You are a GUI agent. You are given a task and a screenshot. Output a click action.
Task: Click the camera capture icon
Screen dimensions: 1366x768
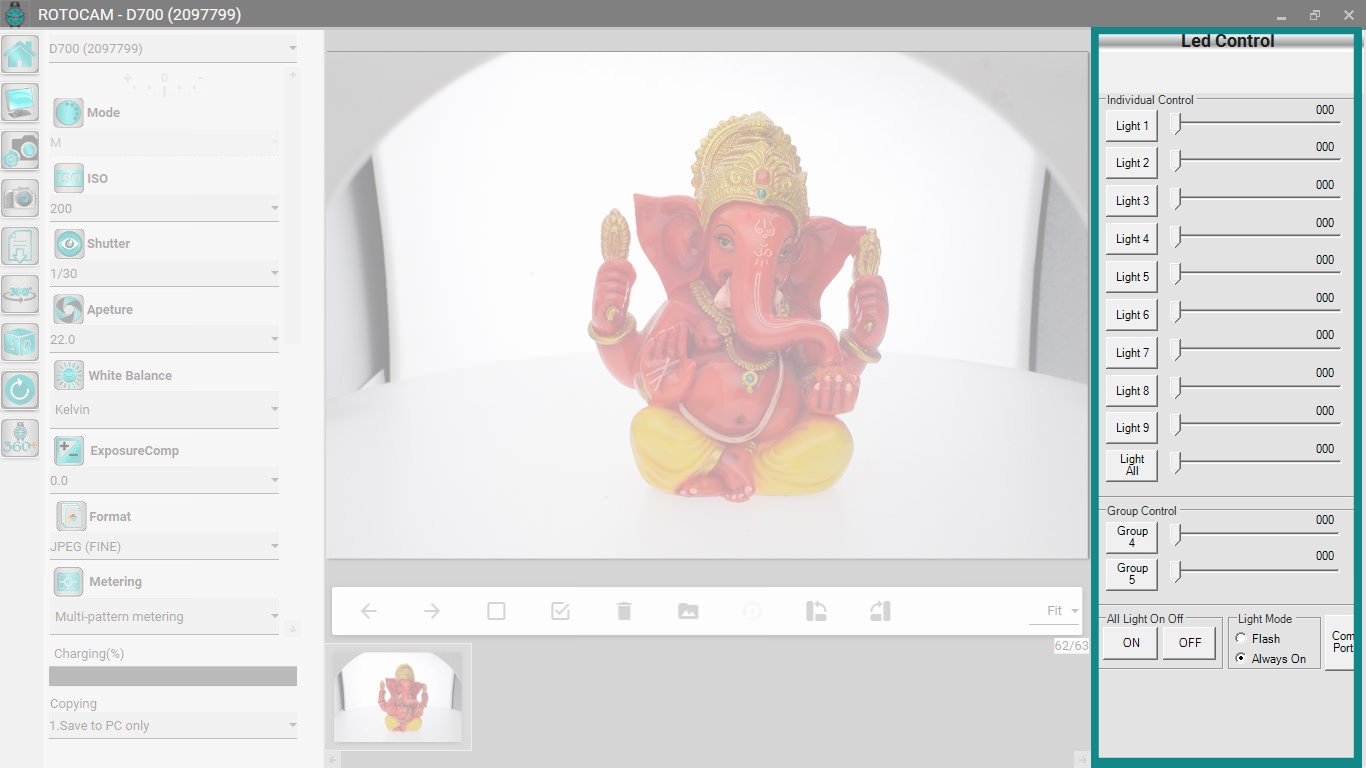pyautogui.click(x=20, y=198)
